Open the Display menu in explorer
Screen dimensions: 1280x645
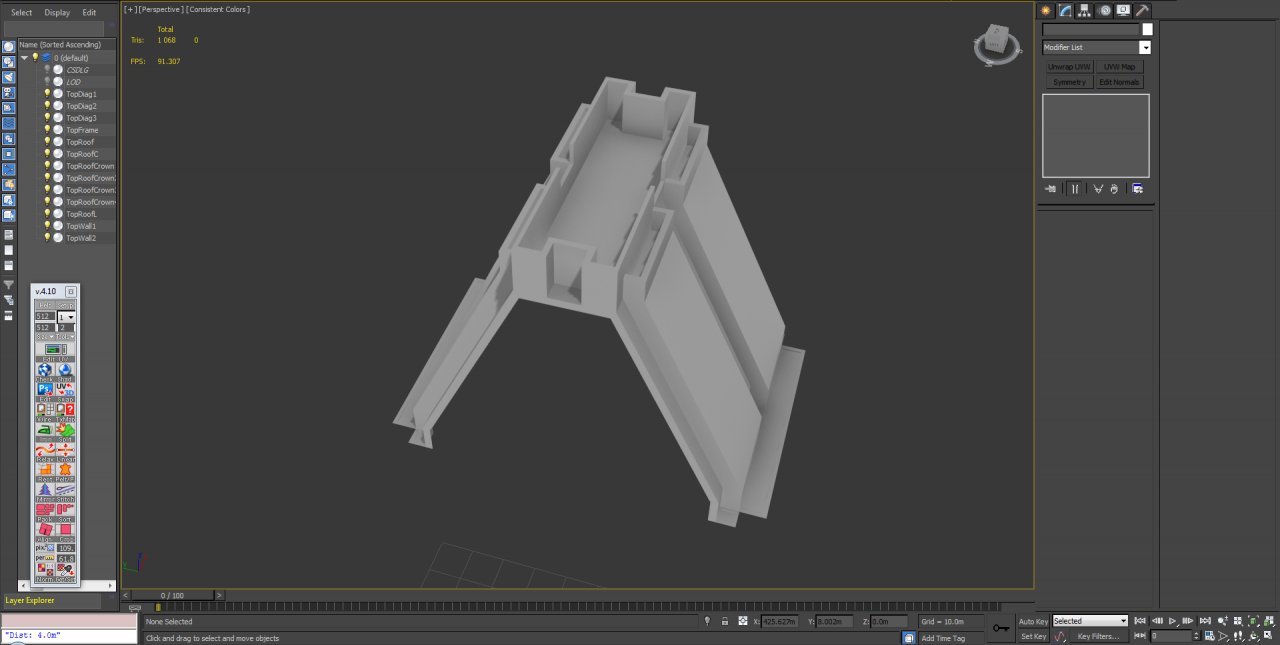coord(57,12)
